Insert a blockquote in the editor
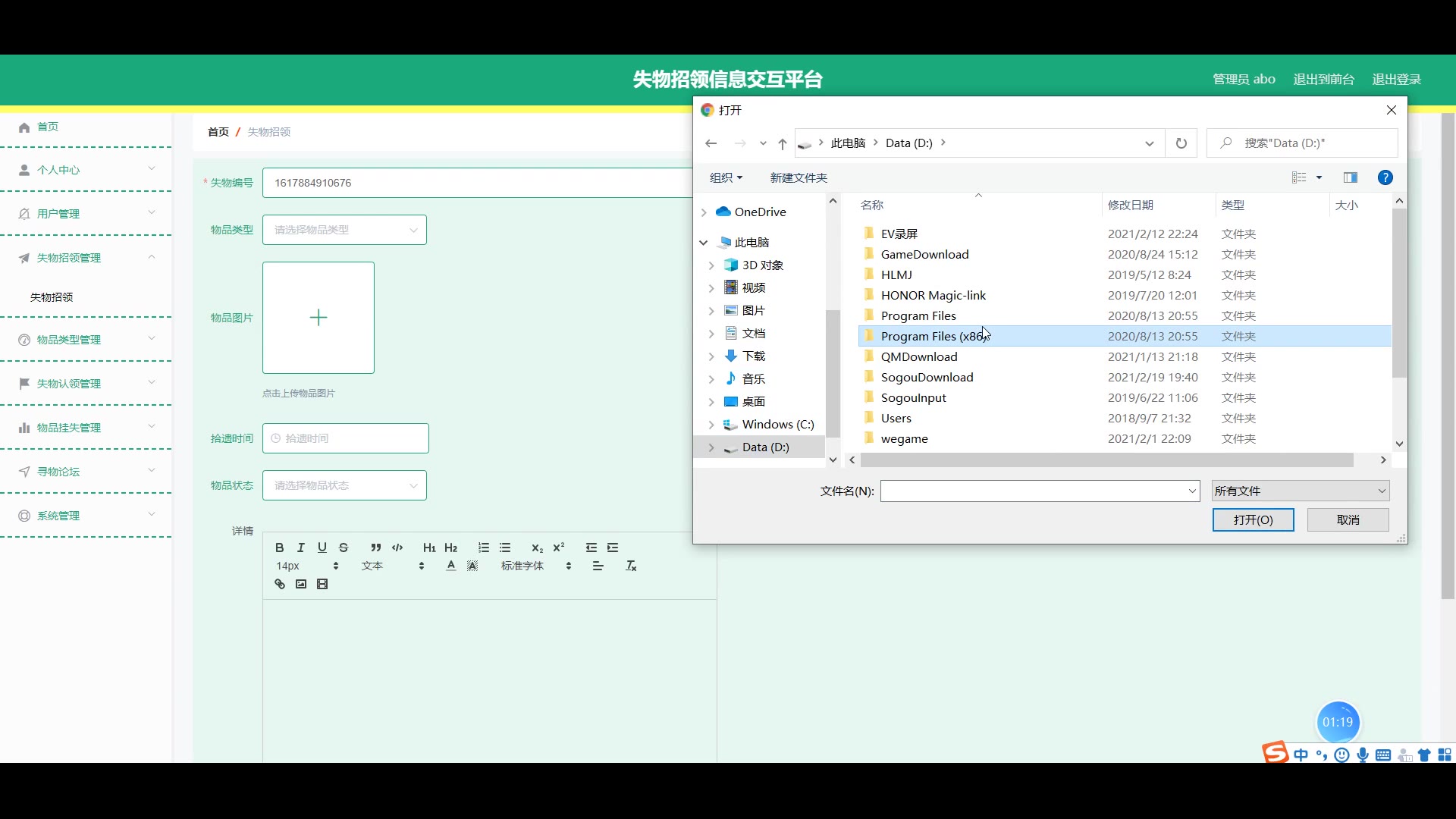 pos(375,548)
